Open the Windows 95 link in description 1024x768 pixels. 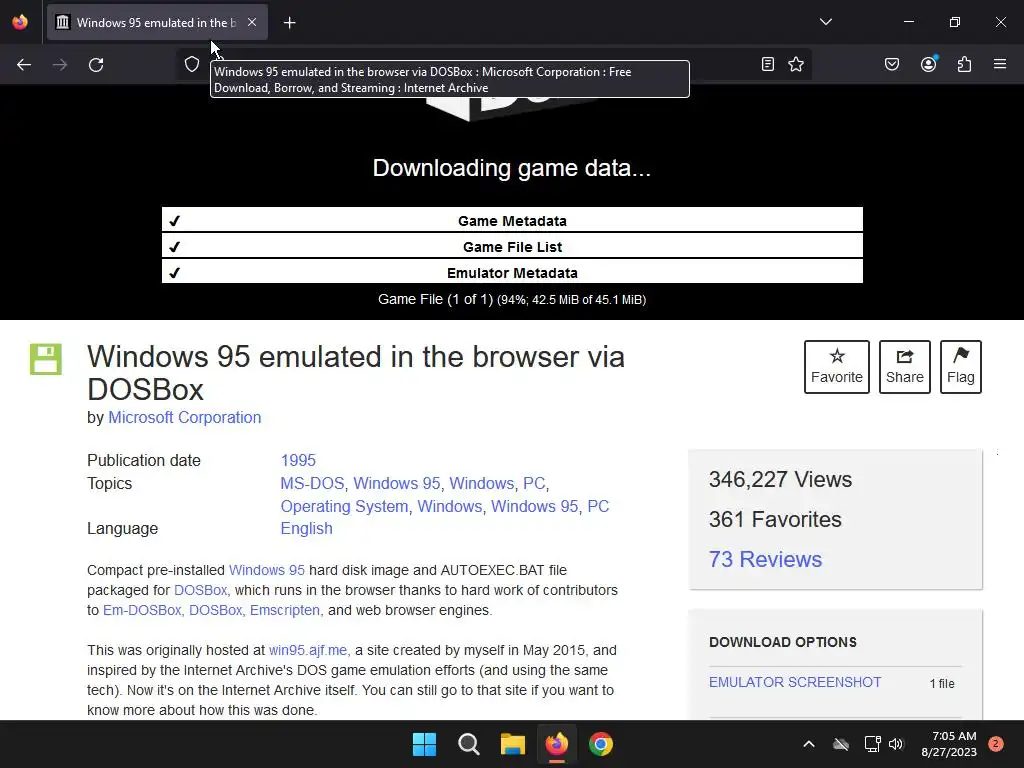[x=266, y=570]
